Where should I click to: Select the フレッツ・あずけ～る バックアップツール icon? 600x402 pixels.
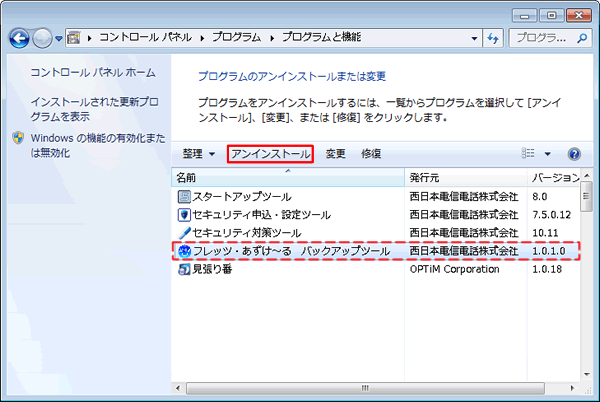[184, 251]
